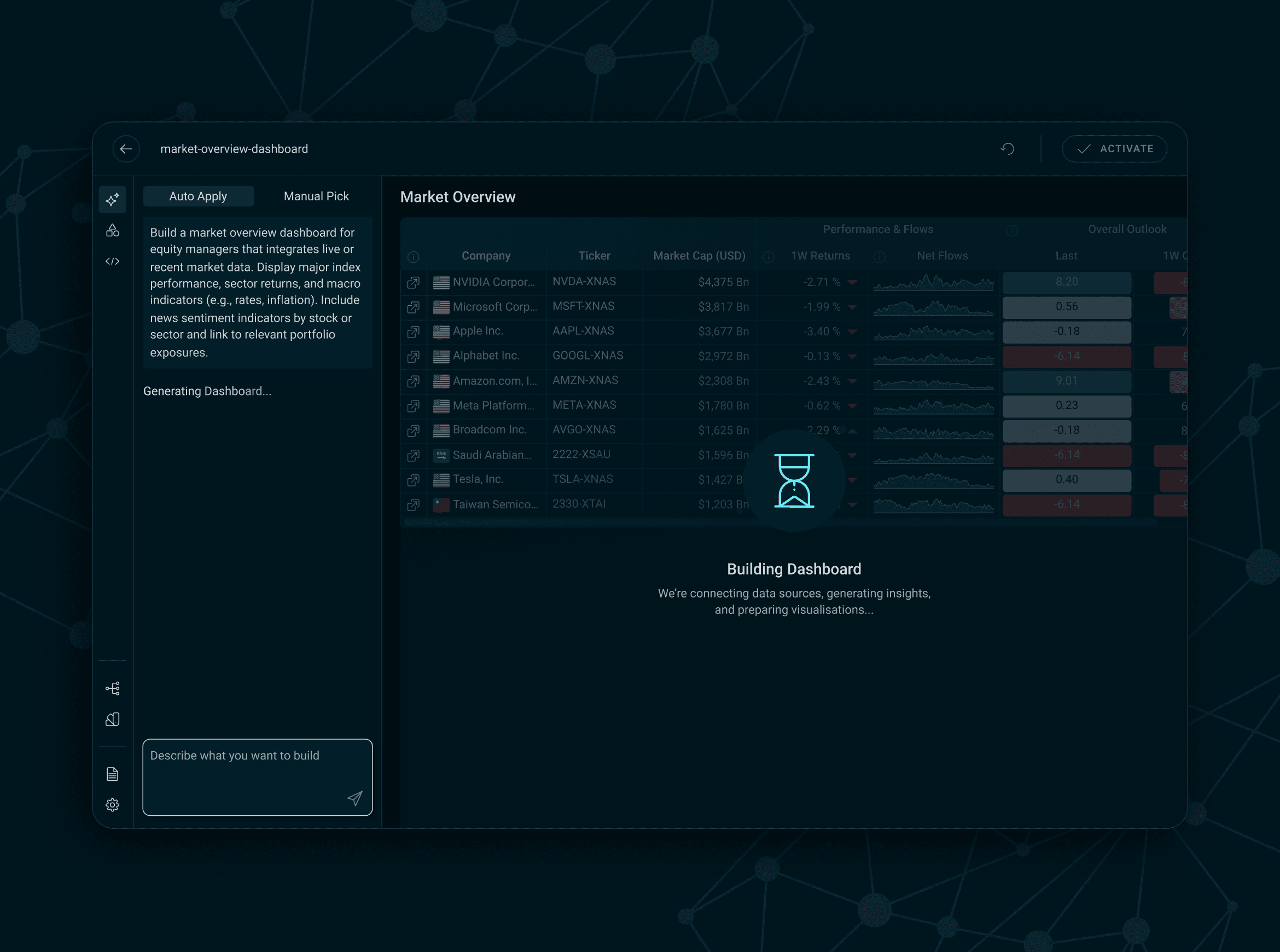
Task: Click the Apple Inc. Last value cell
Action: tap(1066, 332)
